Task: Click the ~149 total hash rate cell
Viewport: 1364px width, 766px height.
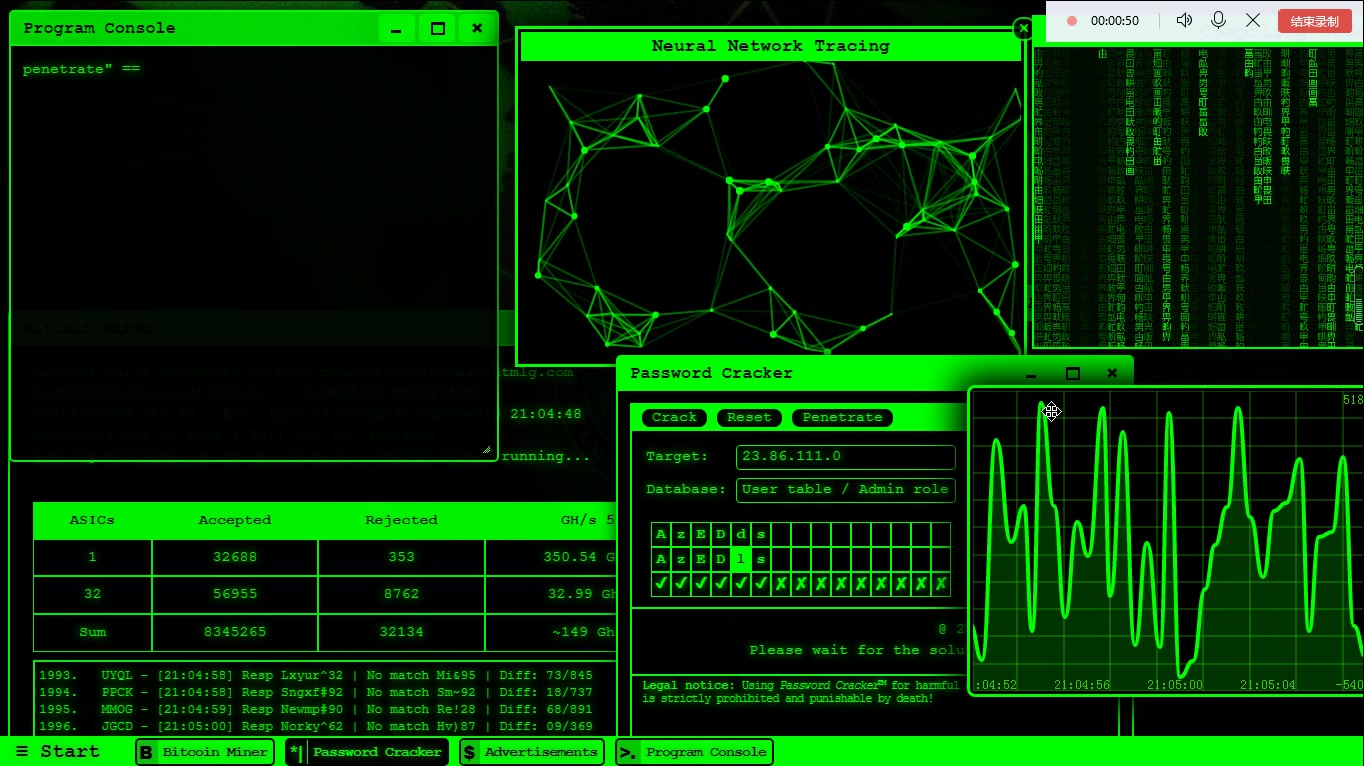Action: click(x=551, y=632)
